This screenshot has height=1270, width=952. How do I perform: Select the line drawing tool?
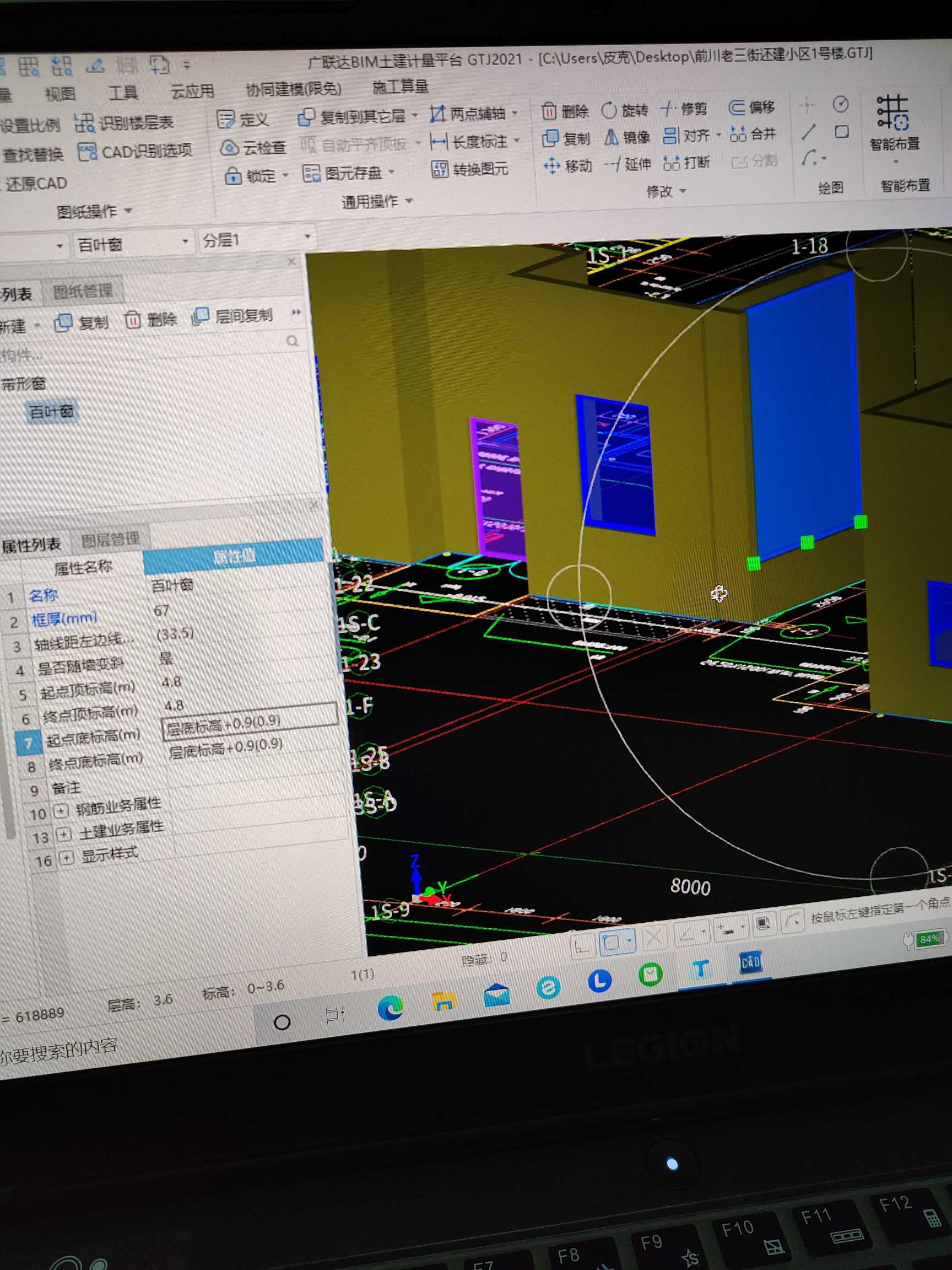pos(809,132)
